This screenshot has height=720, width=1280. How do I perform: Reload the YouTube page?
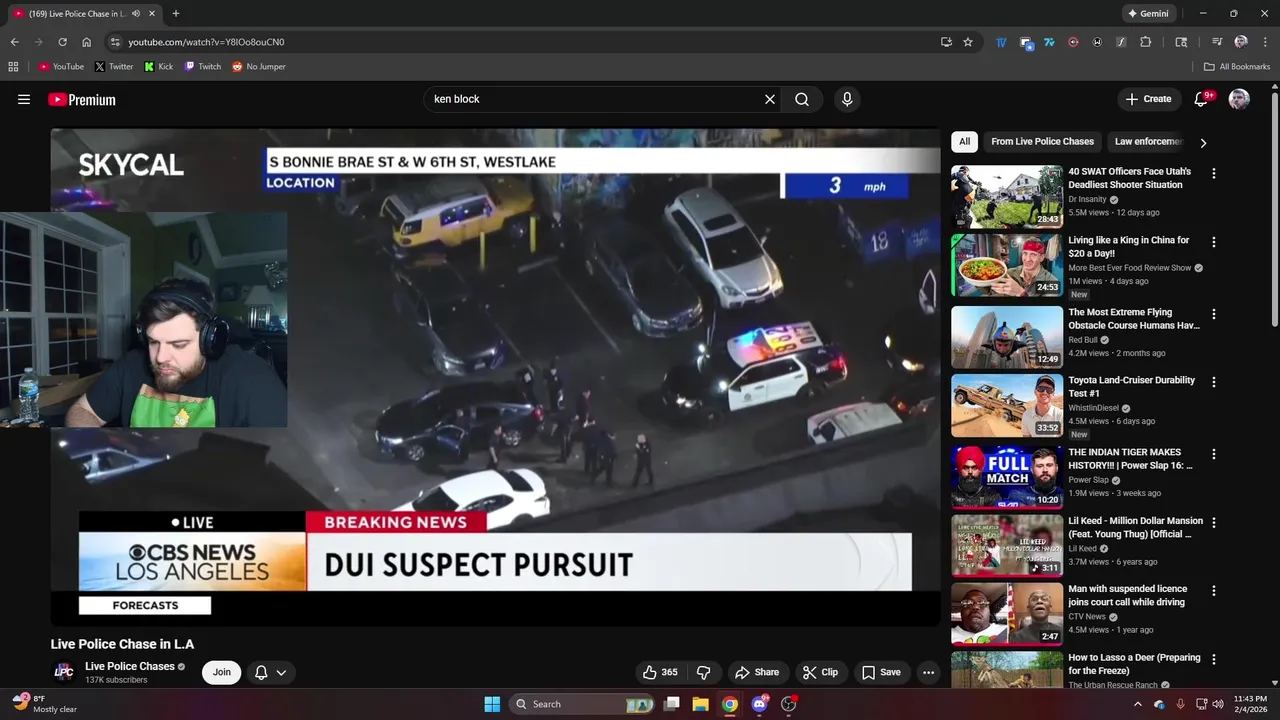click(62, 42)
